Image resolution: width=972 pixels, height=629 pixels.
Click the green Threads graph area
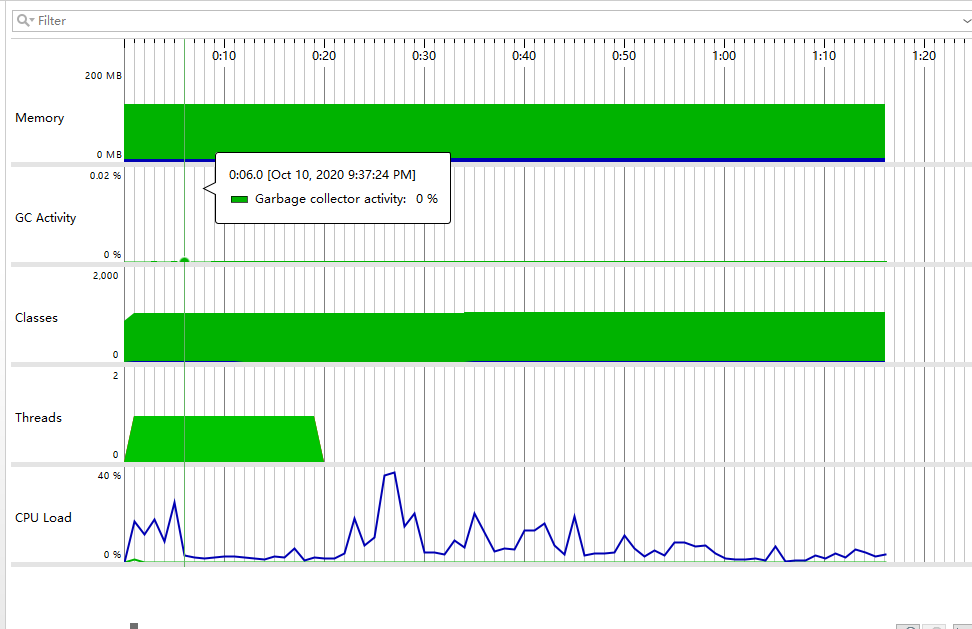tap(224, 439)
